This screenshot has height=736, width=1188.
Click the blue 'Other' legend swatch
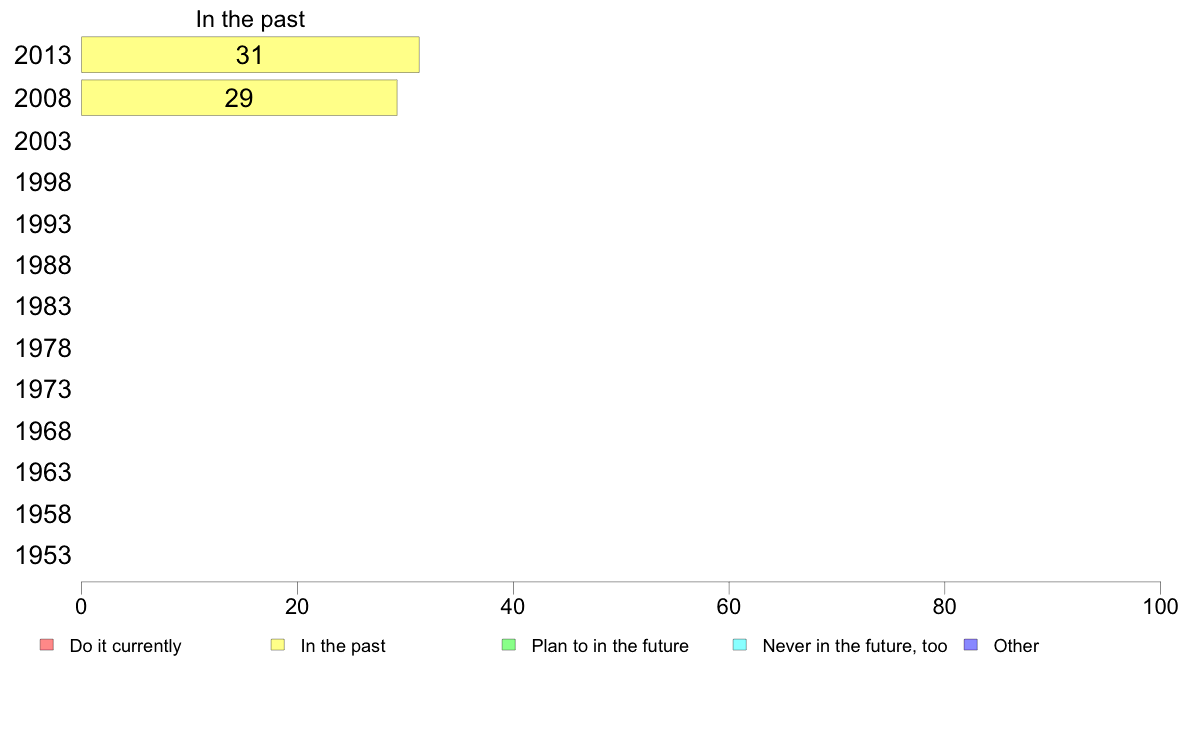coord(970,645)
